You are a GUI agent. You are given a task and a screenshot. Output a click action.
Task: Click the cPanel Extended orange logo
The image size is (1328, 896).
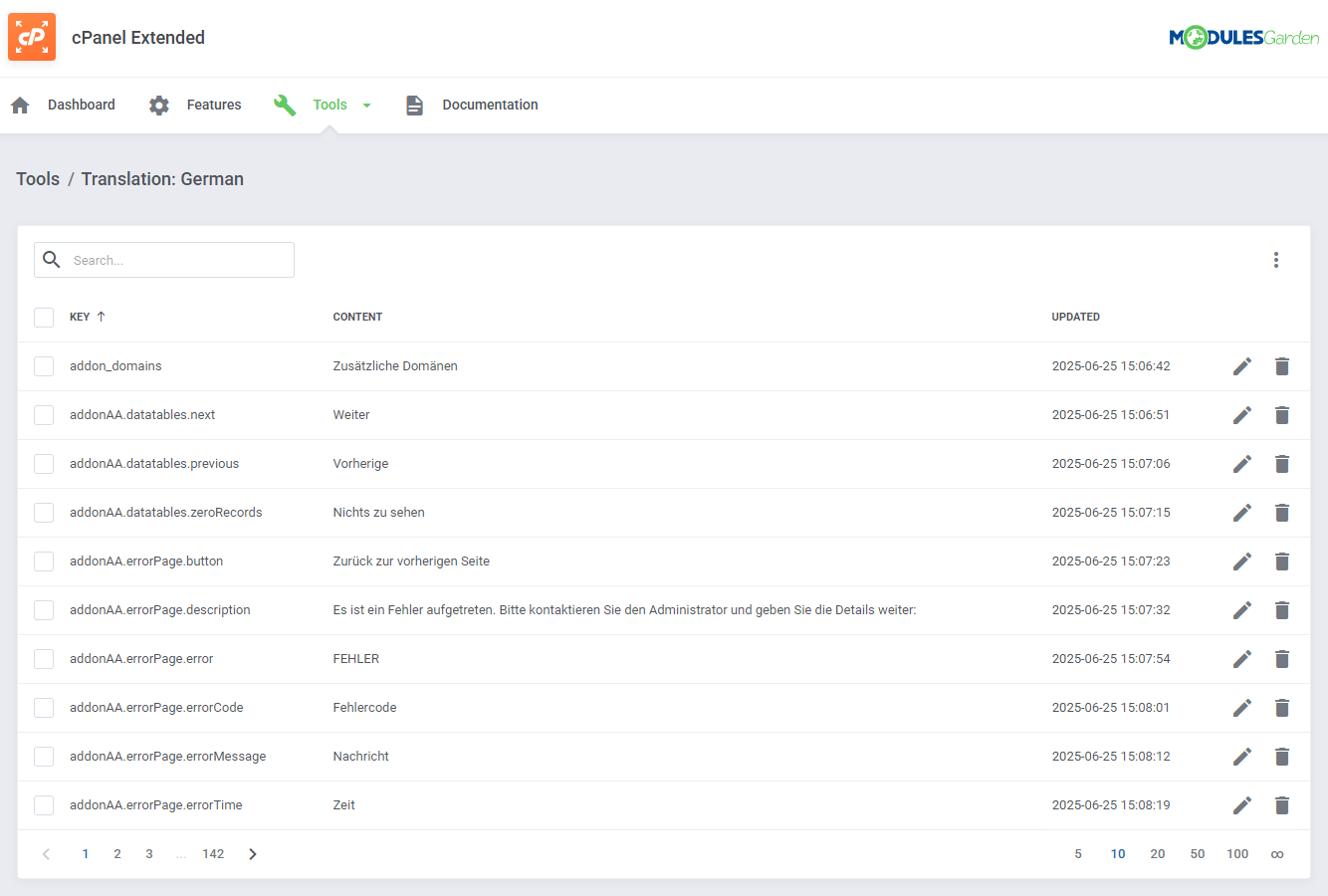(x=32, y=37)
